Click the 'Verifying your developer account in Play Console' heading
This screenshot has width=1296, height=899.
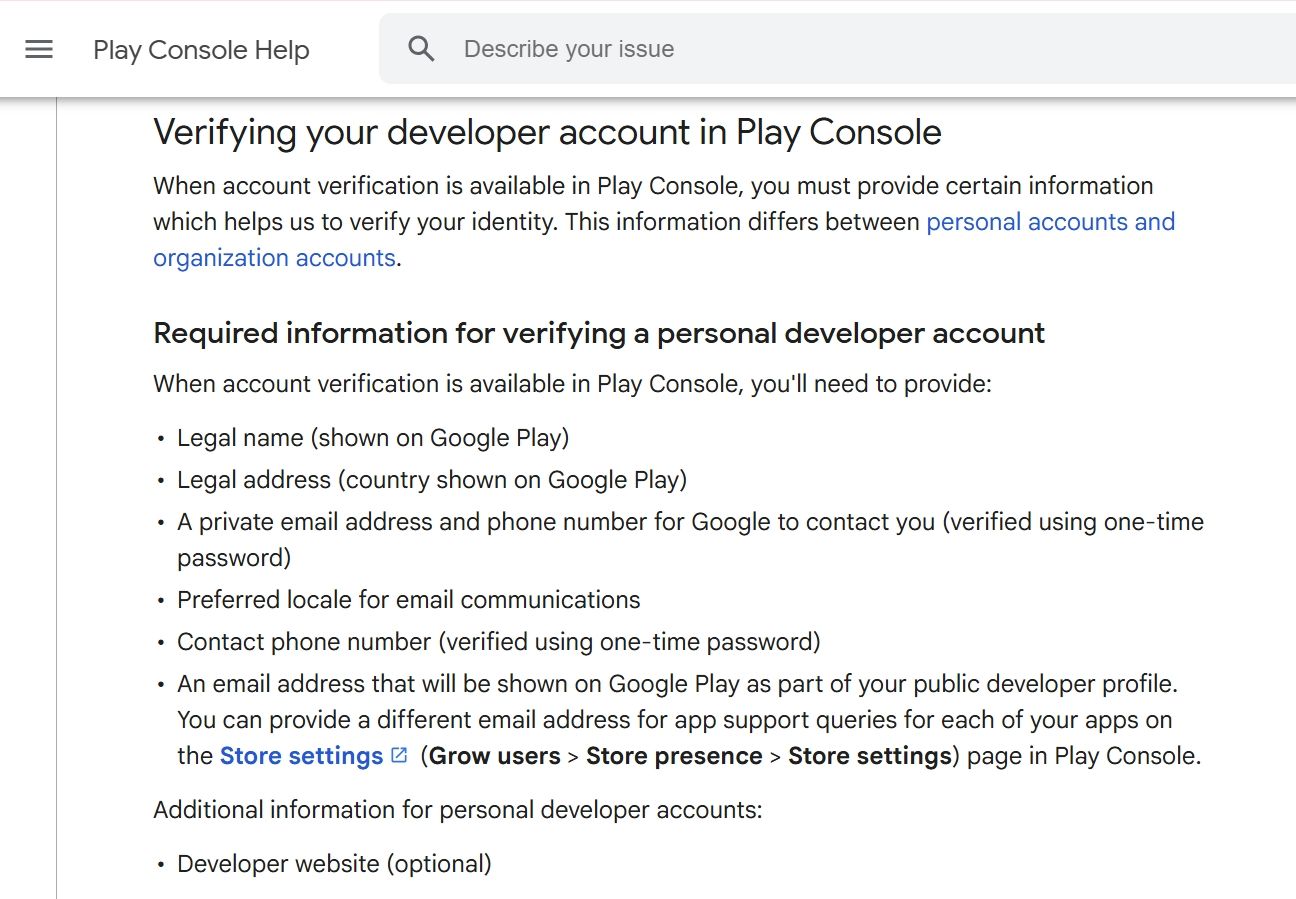coord(547,132)
